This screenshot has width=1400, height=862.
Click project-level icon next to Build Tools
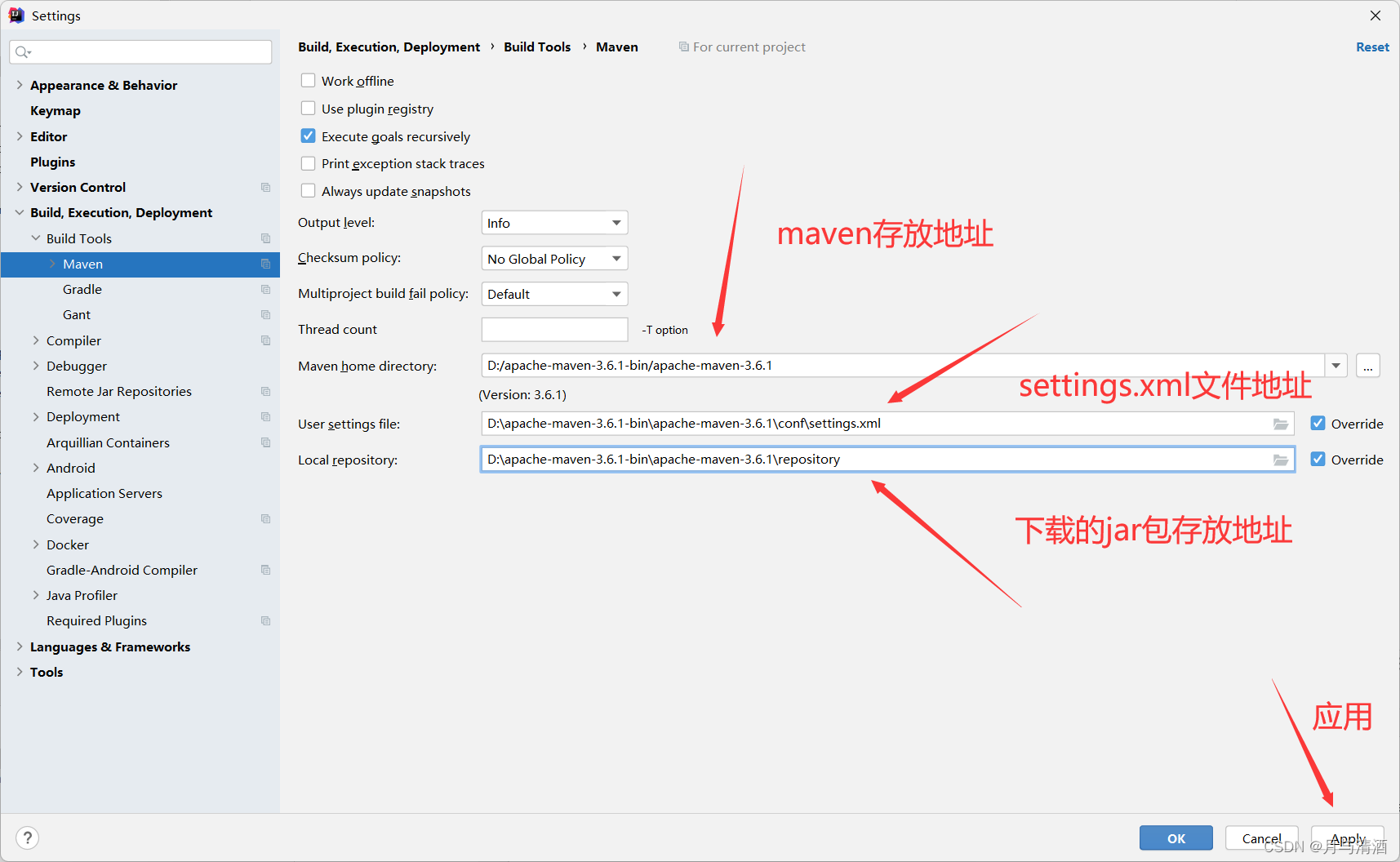click(x=265, y=238)
